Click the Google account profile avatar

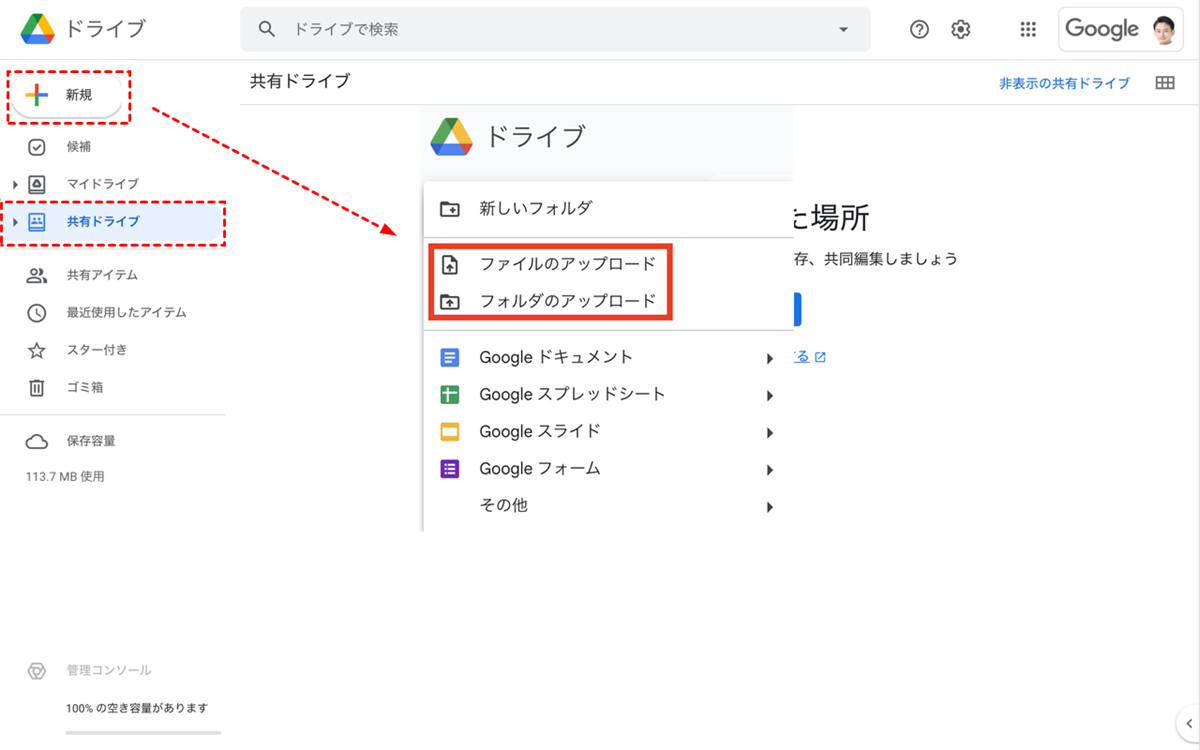click(1163, 30)
